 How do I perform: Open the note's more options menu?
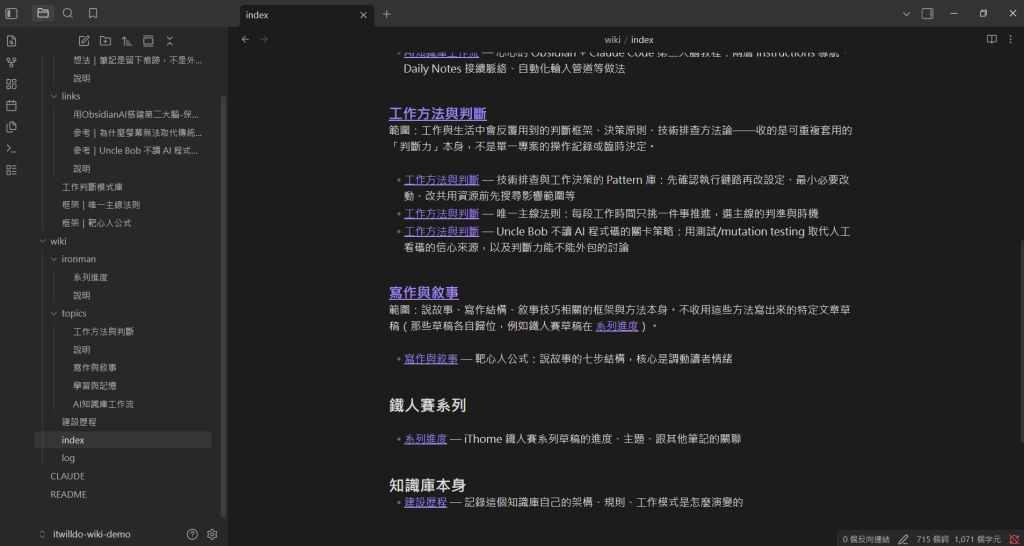tap(1010, 39)
